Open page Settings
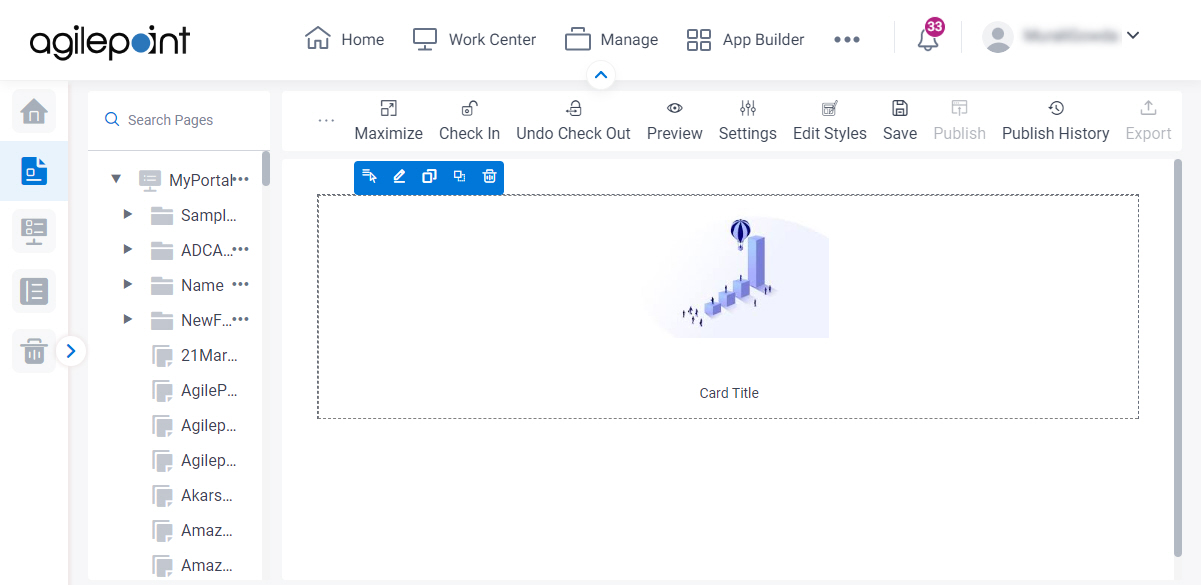 pyautogui.click(x=748, y=121)
